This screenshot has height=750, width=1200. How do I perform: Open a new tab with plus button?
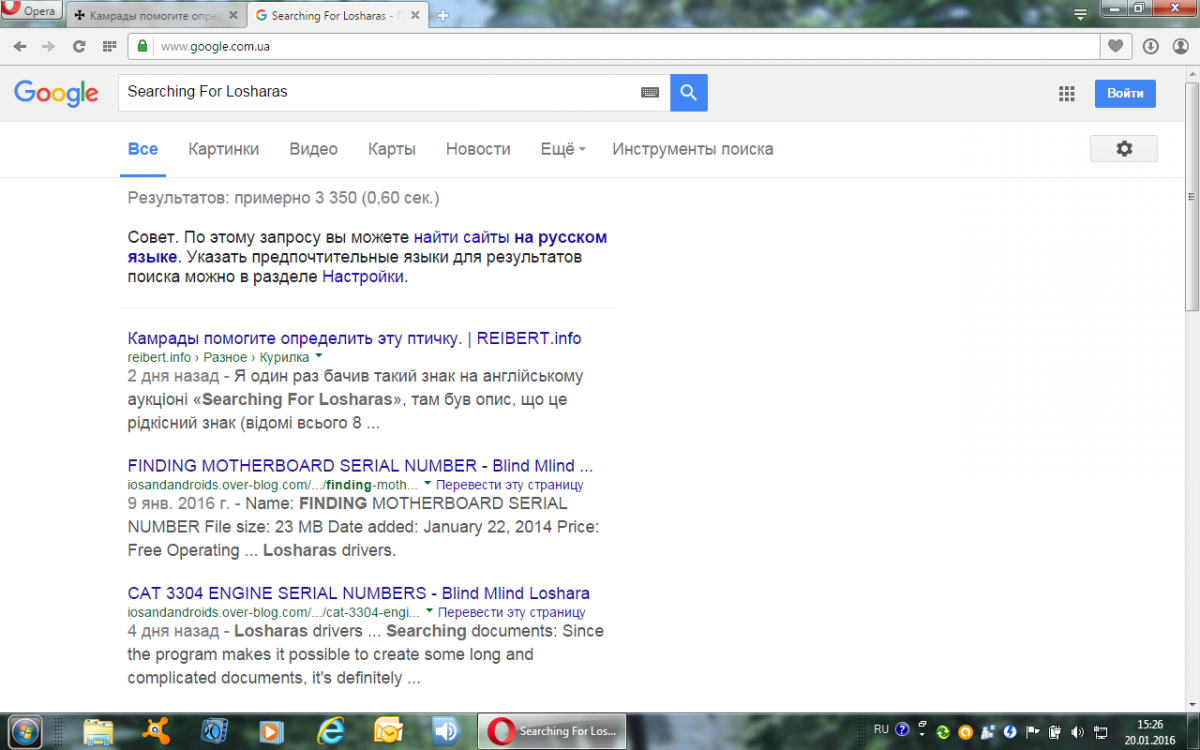tap(443, 16)
